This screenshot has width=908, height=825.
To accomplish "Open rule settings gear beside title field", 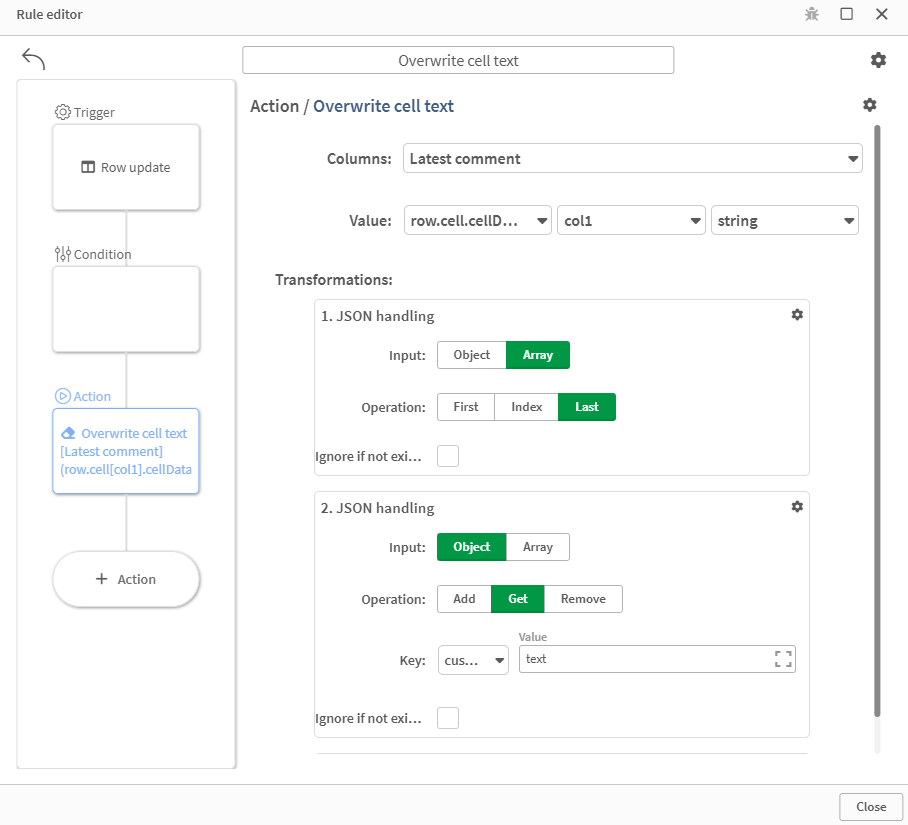I will click(878, 60).
